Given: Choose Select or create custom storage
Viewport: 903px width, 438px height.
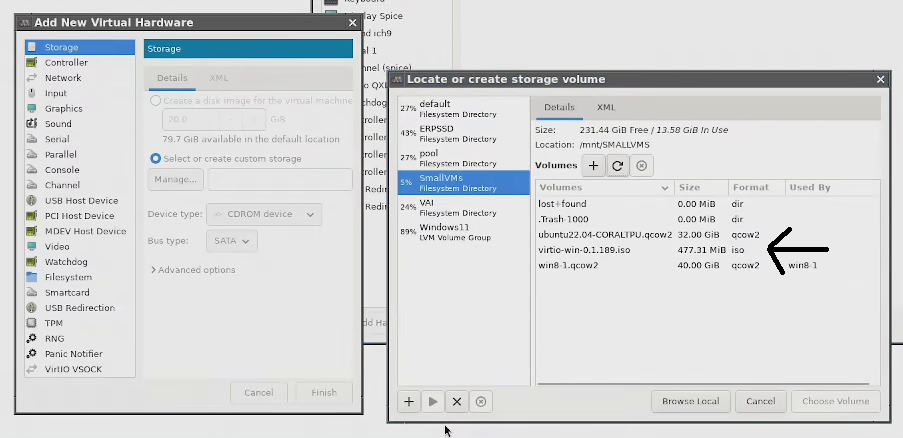Looking at the screenshot, I should pos(155,158).
